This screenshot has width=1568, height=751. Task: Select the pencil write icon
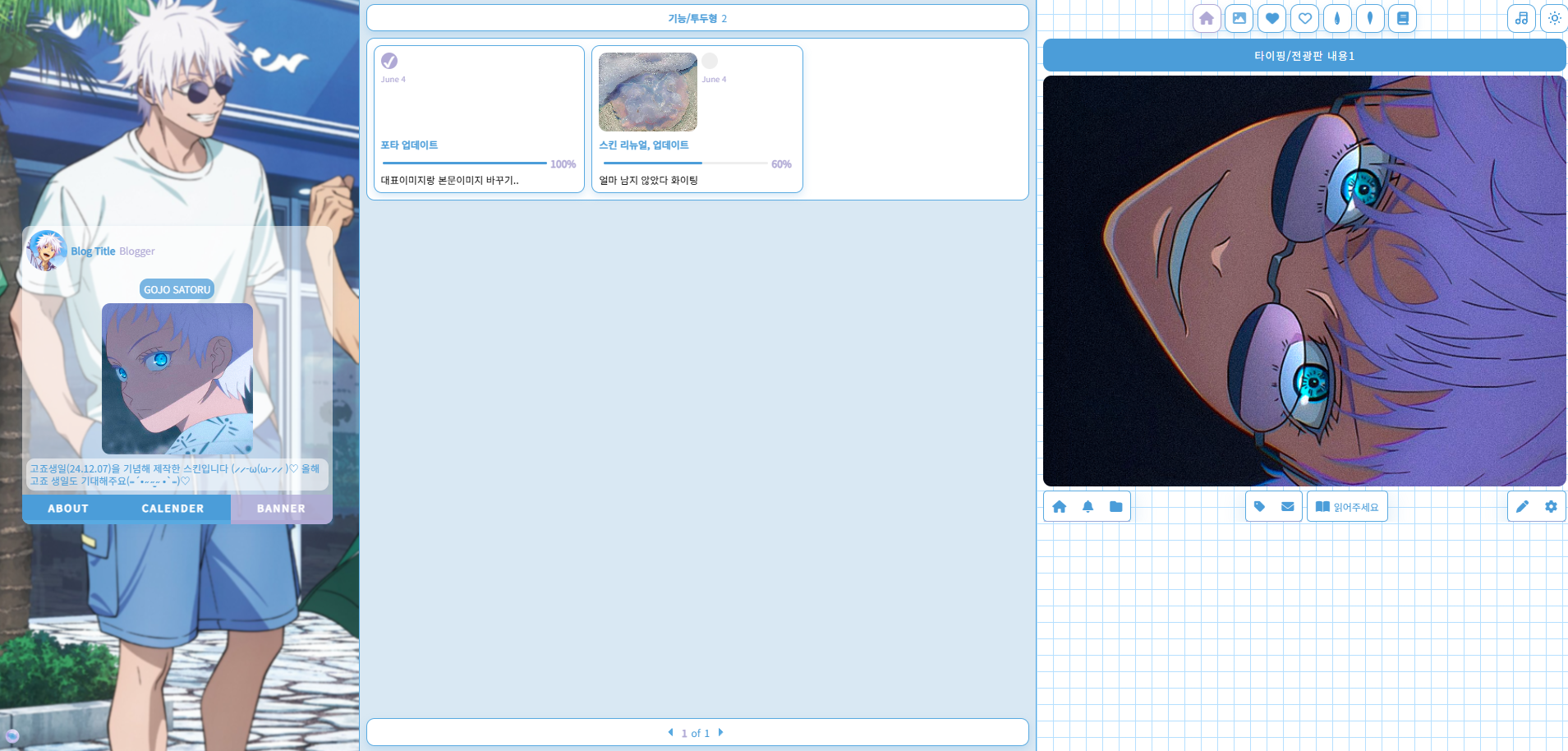point(1522,507)
